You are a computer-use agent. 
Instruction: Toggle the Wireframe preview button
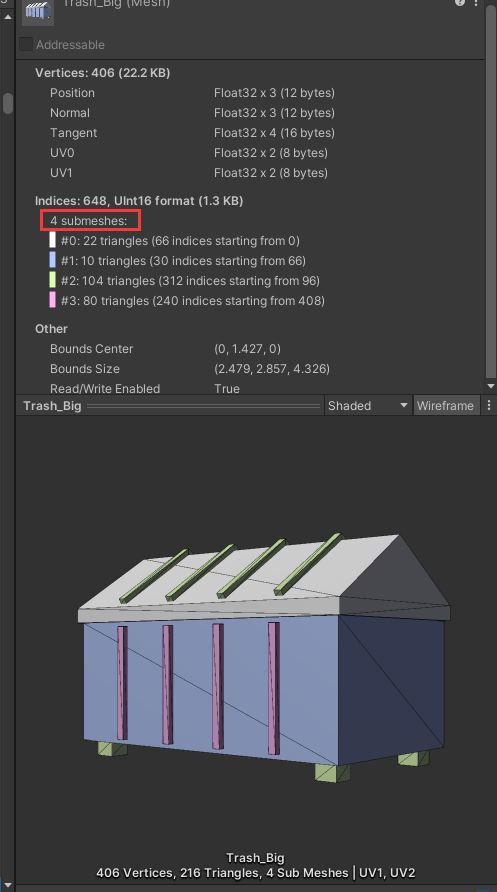[445, 406]
